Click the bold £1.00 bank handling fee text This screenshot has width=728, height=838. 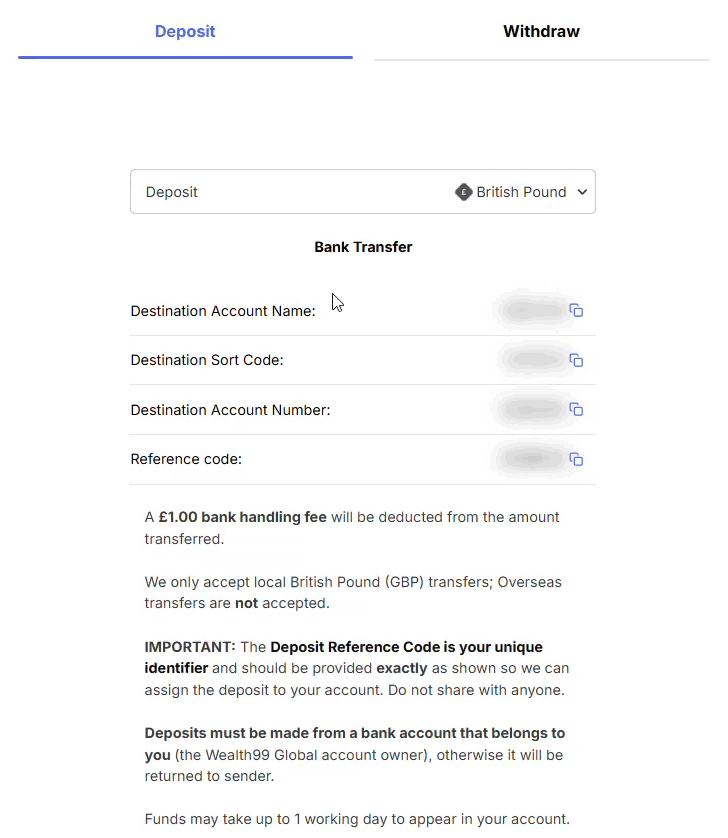click(x=242, y=517)
